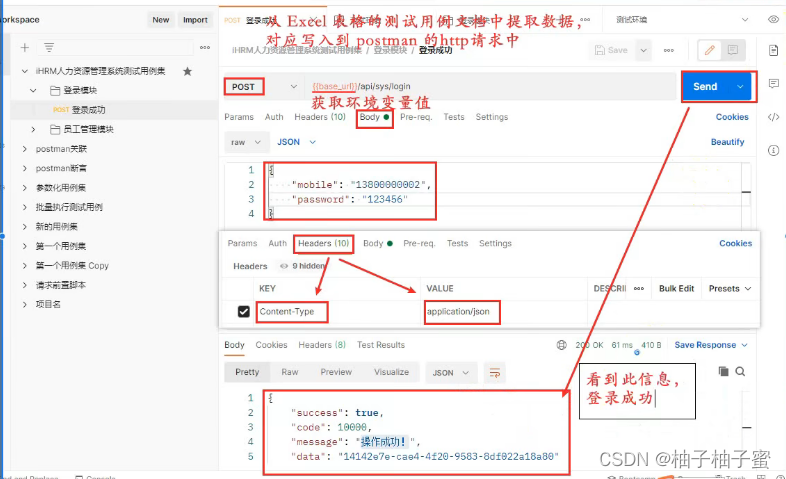Select the POST 登录成功 request

(114, 110)
